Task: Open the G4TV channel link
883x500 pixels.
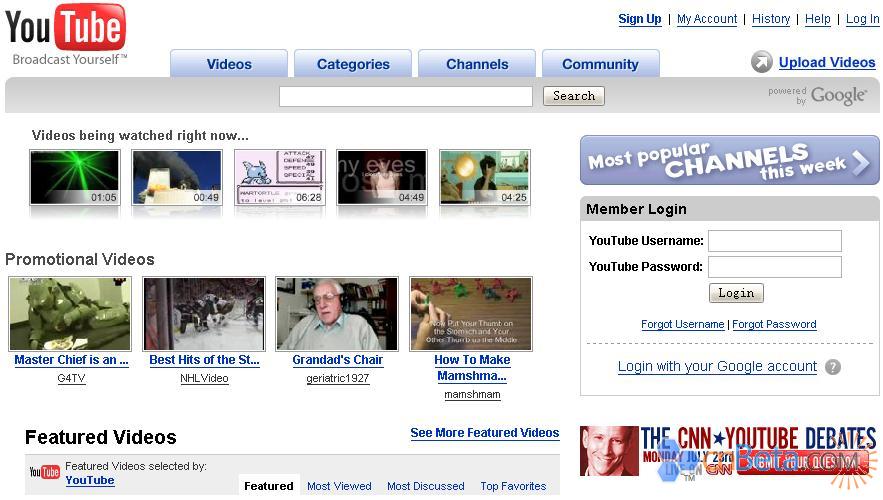Action: [x=72, y=378]
